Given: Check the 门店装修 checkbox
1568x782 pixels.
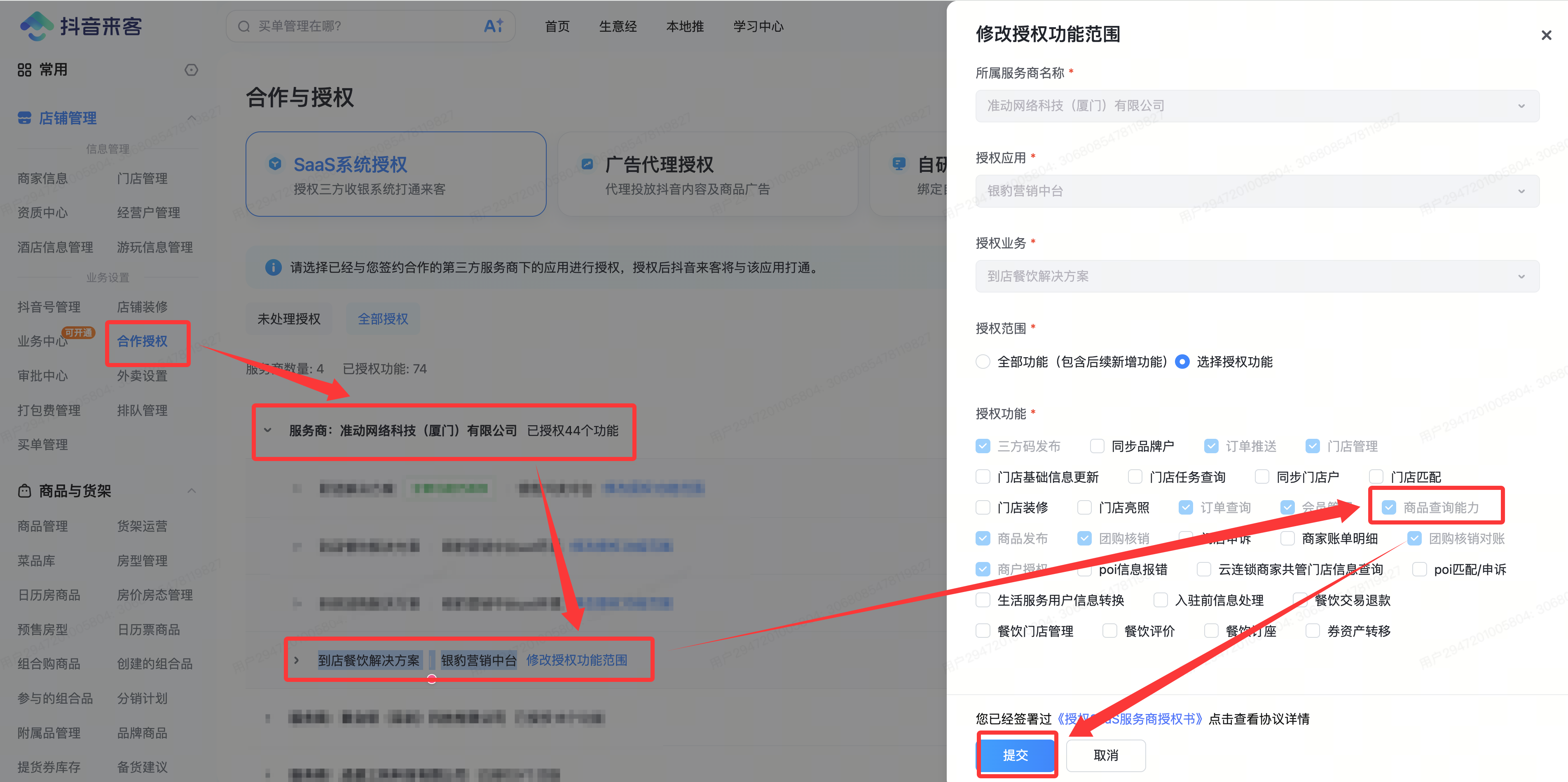Looking at the screenshot, I should click(x=983, y=508).
